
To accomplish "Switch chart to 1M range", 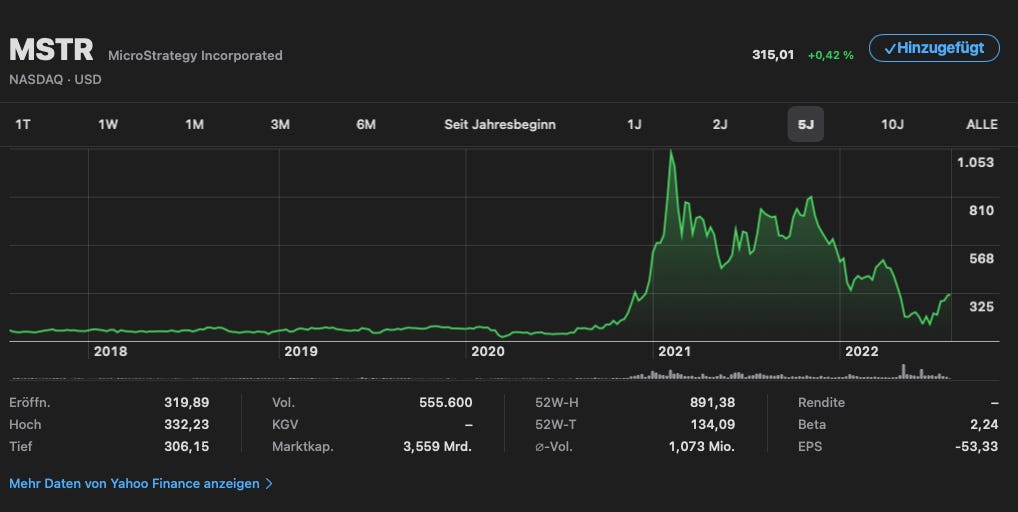I will [x=194, y=124].
